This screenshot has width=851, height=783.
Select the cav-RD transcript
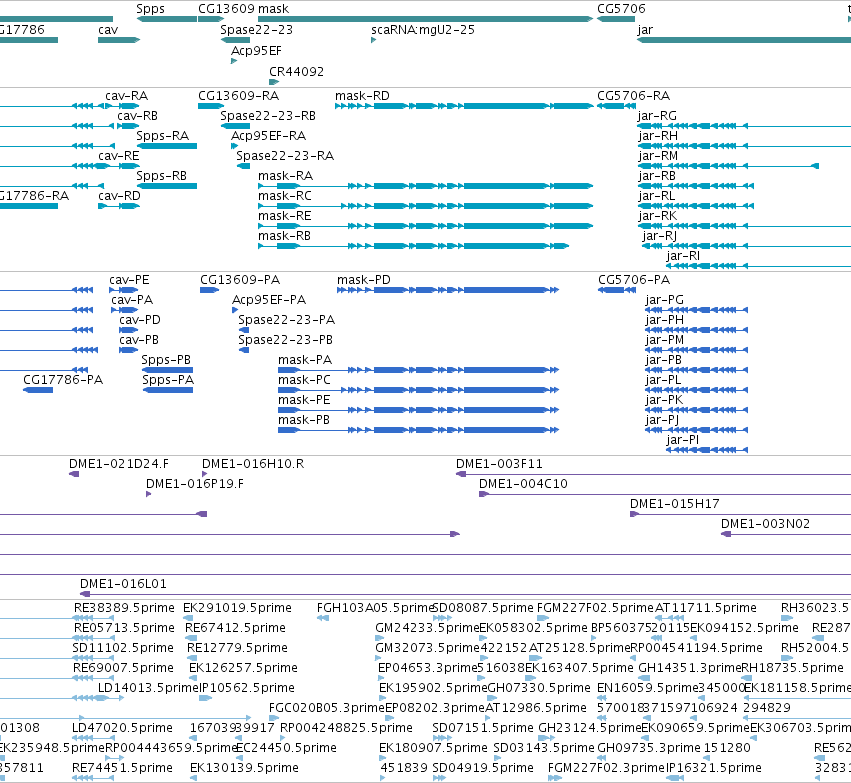119,196
